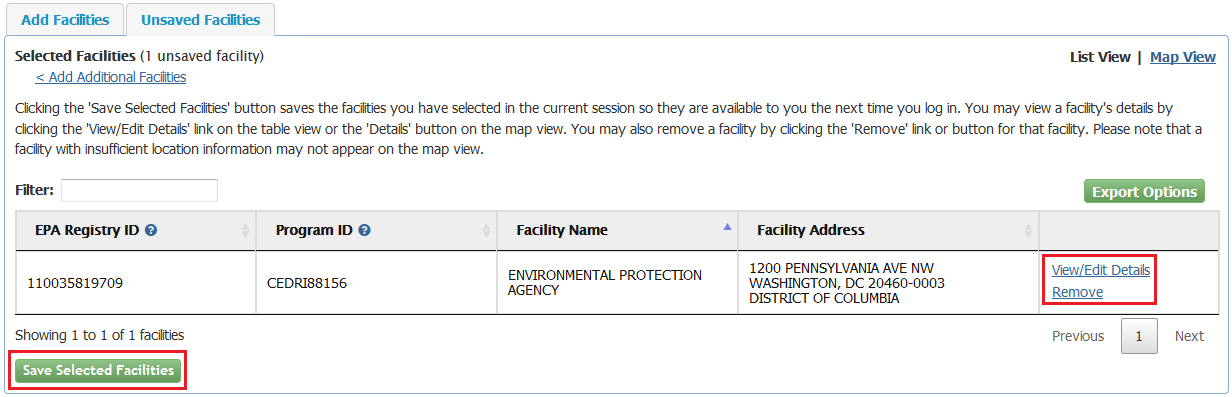Viewport: 1232px width, 397px height.
Task: Go to Previous page
Action: 1078,336
